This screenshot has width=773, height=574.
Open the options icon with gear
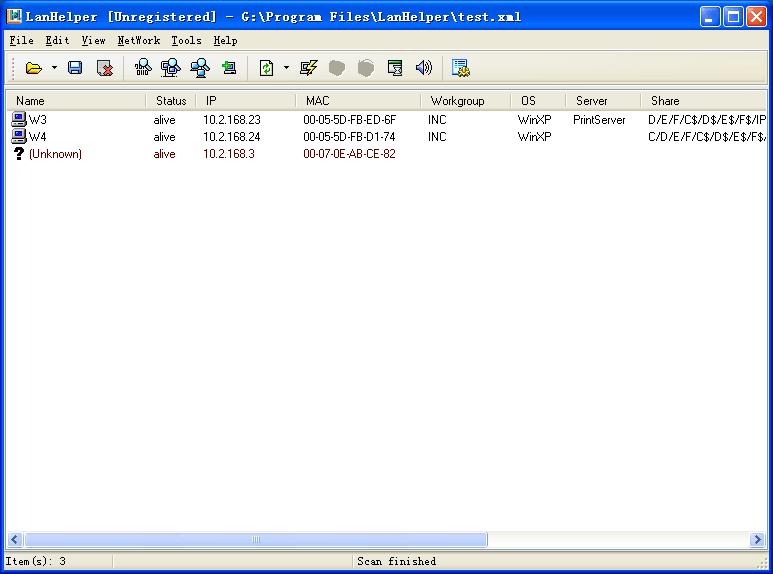tap(460, 68)
